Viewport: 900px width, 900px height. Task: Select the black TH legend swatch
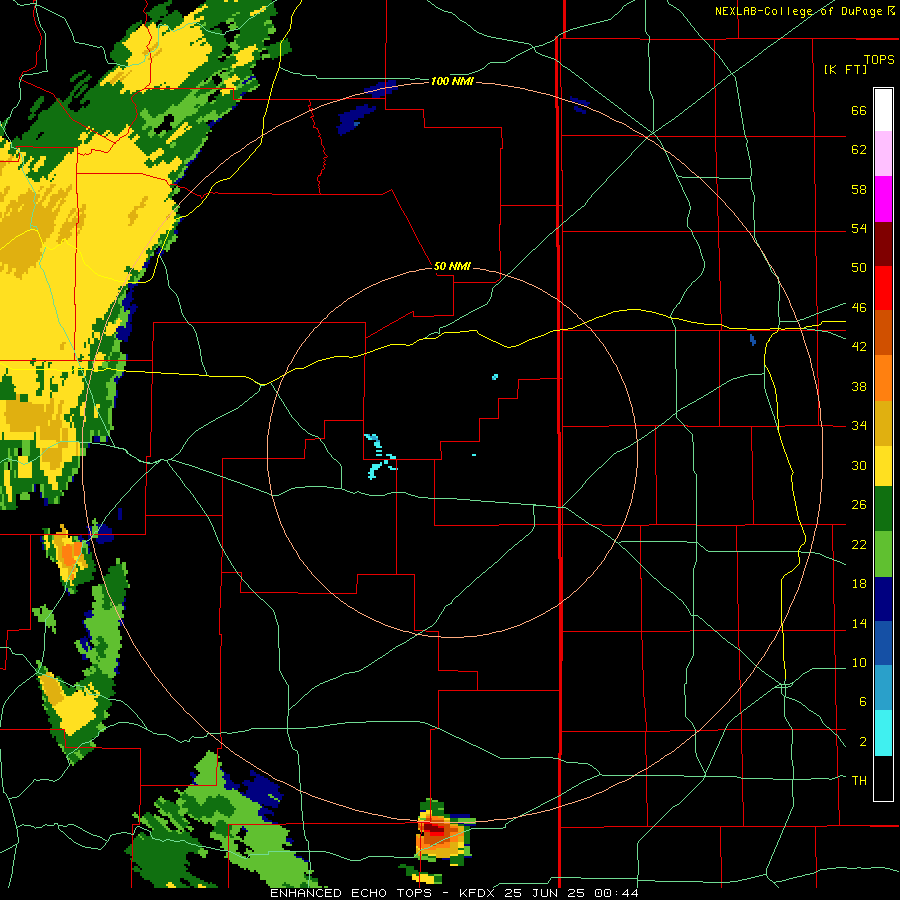[883, 778]
